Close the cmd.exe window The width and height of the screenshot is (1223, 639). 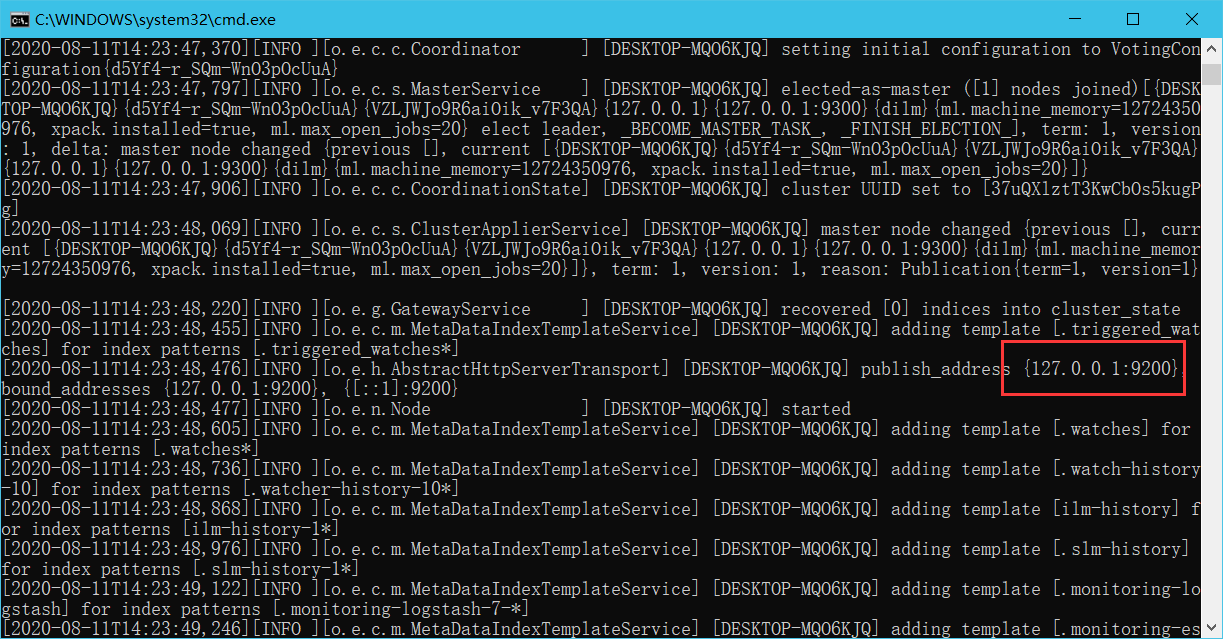pos(1192,19)
